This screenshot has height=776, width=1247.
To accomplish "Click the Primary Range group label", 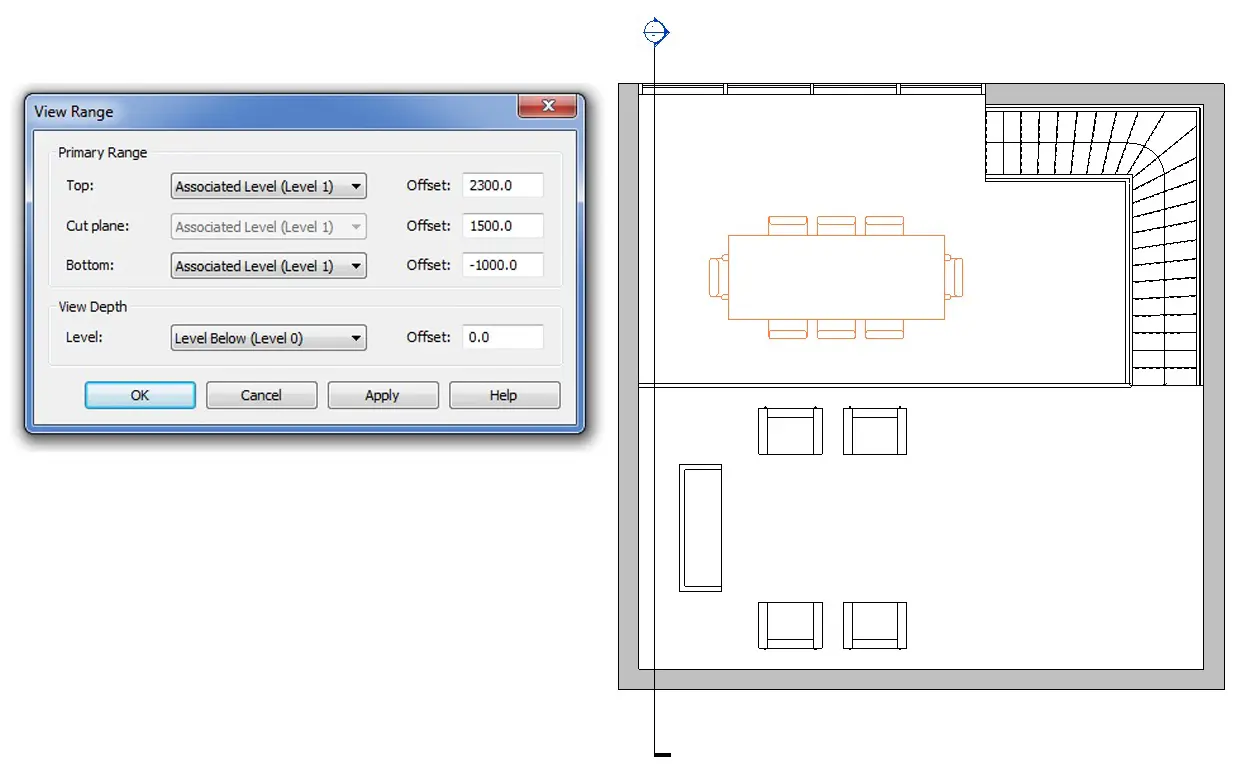I will click(102, 153).
